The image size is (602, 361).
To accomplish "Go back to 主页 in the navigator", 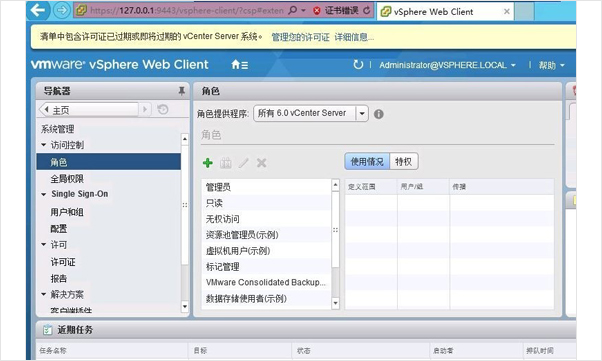I will pyautogui.click(x=89, y=110).
